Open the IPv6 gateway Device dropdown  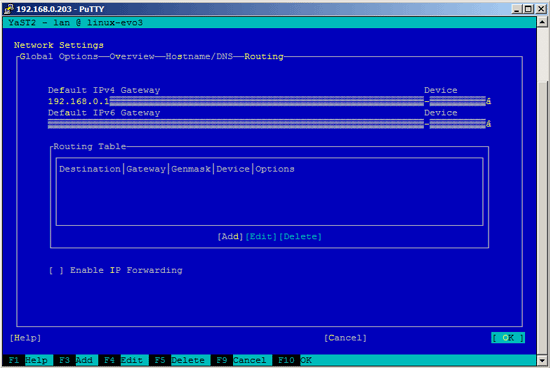tap(460, 124)
